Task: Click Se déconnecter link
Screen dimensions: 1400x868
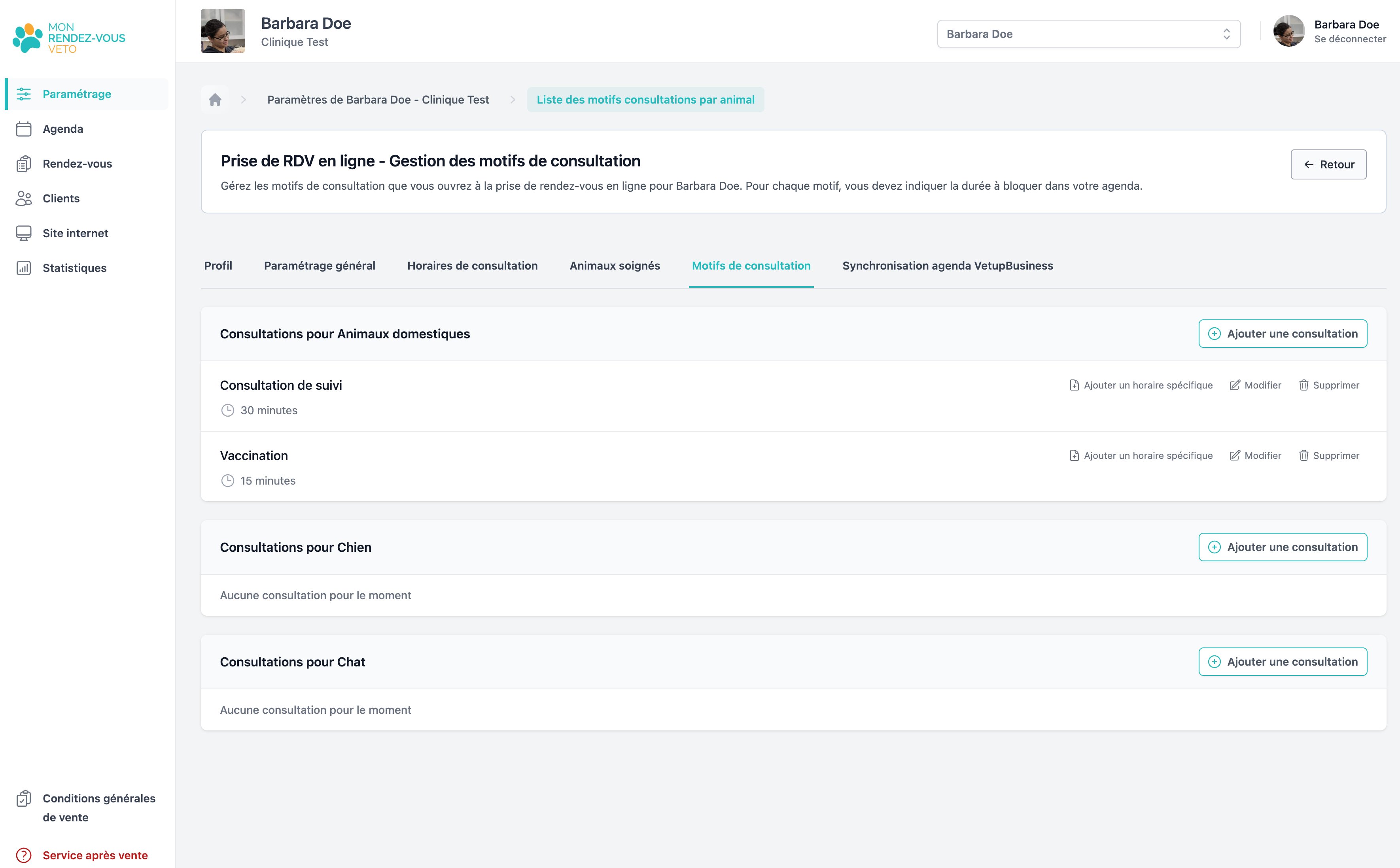Action: [1350, 39]
